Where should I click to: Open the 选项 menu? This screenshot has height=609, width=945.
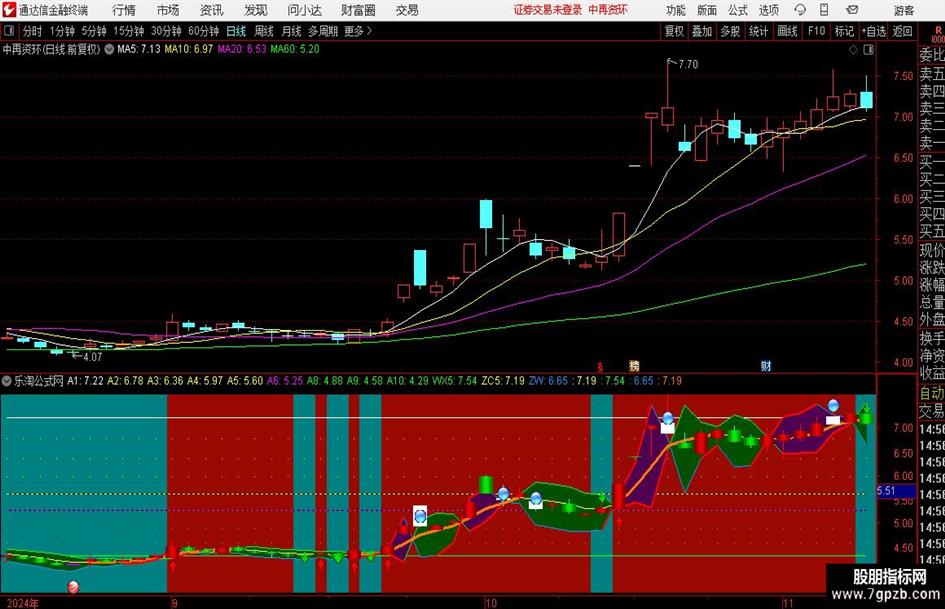(769, 10)
